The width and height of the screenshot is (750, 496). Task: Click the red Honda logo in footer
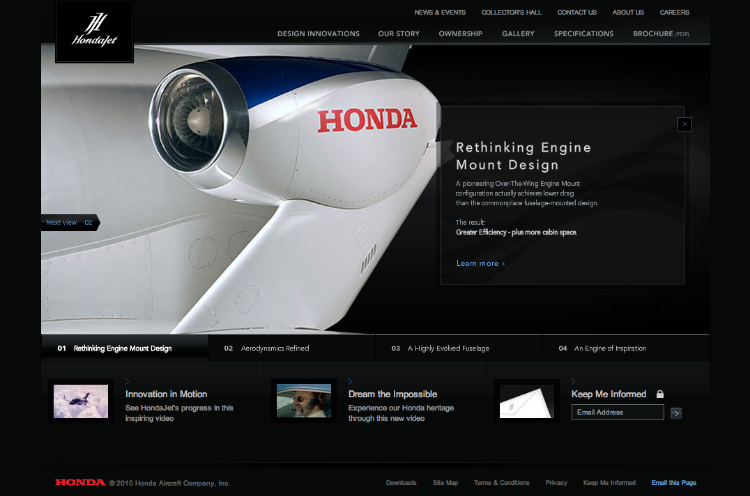[80, 482]
